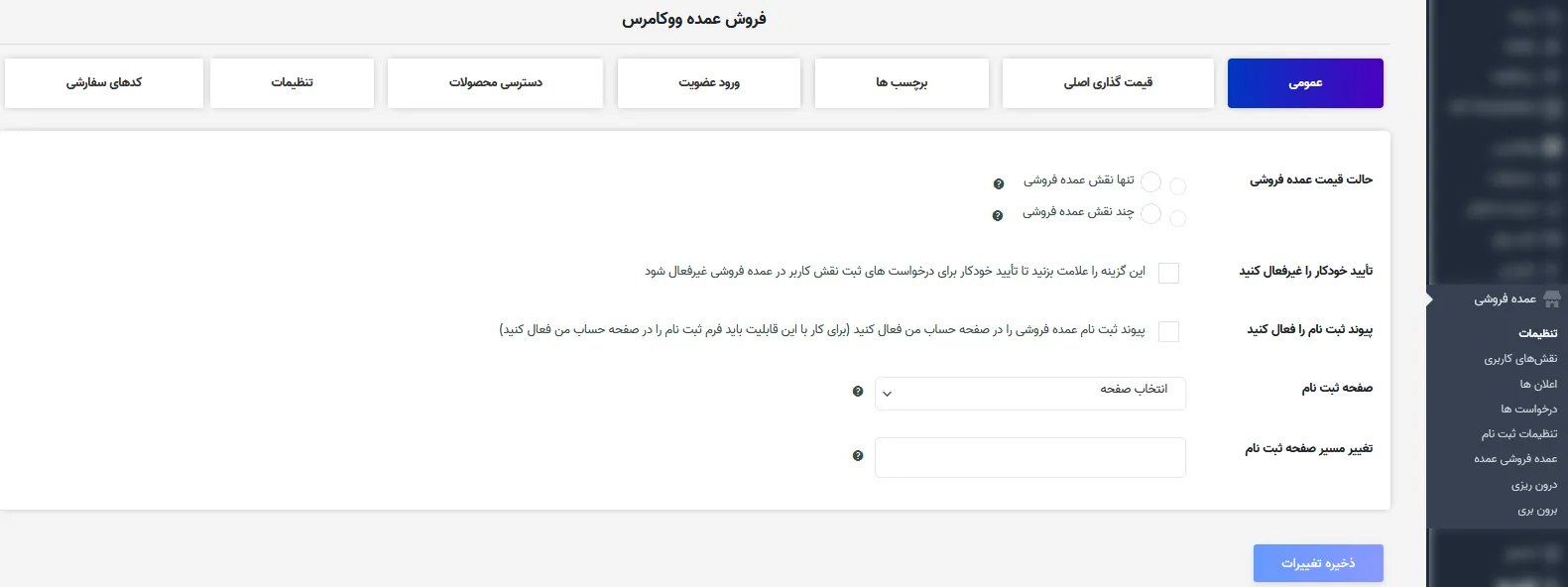The width and height of the screenshot is (1568, 587).
Task: Open the انتخاب صفحه dropdown
Action: (1030, 393)
